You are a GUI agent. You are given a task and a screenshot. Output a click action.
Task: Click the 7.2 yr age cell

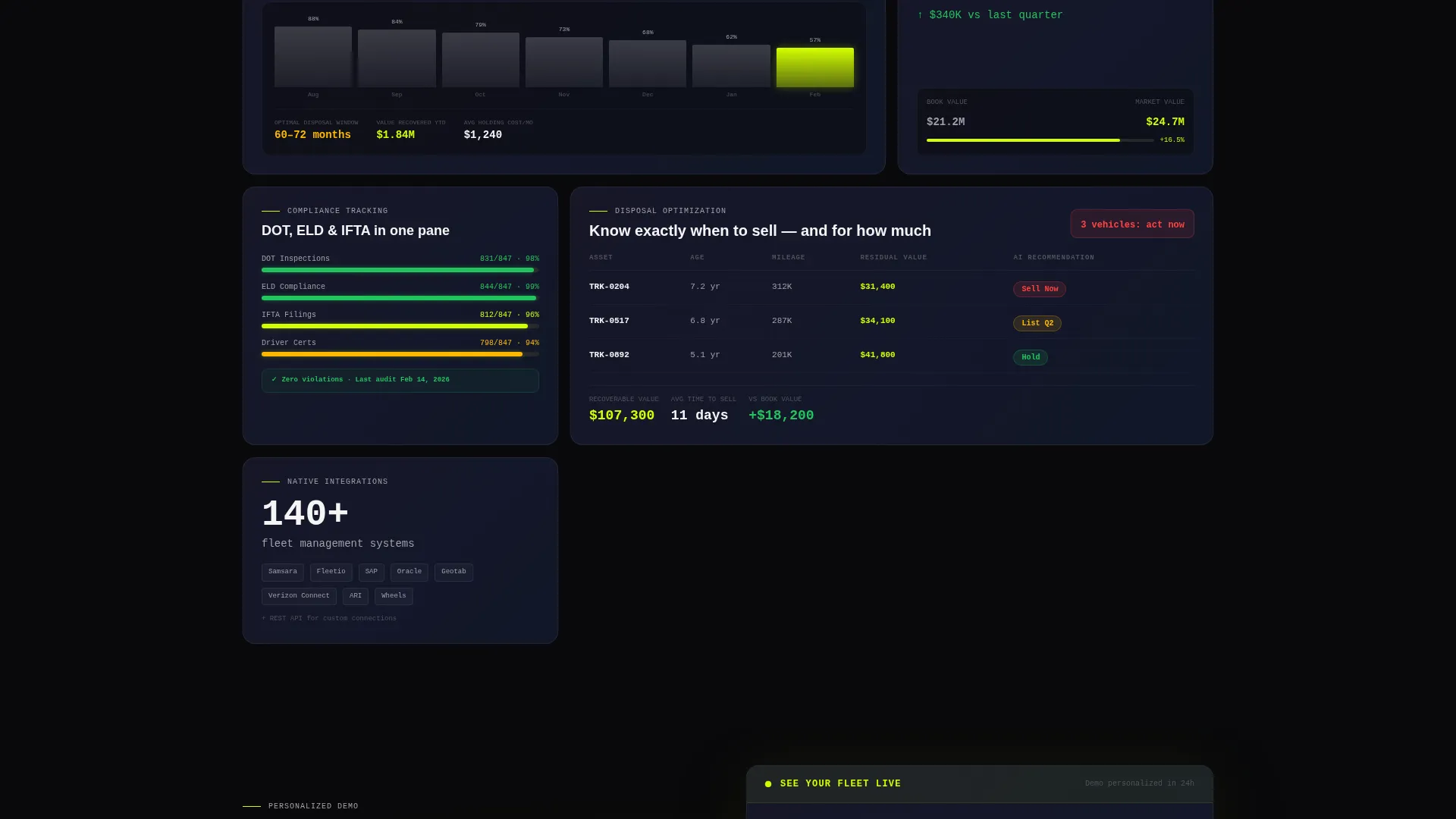(705, 287)
